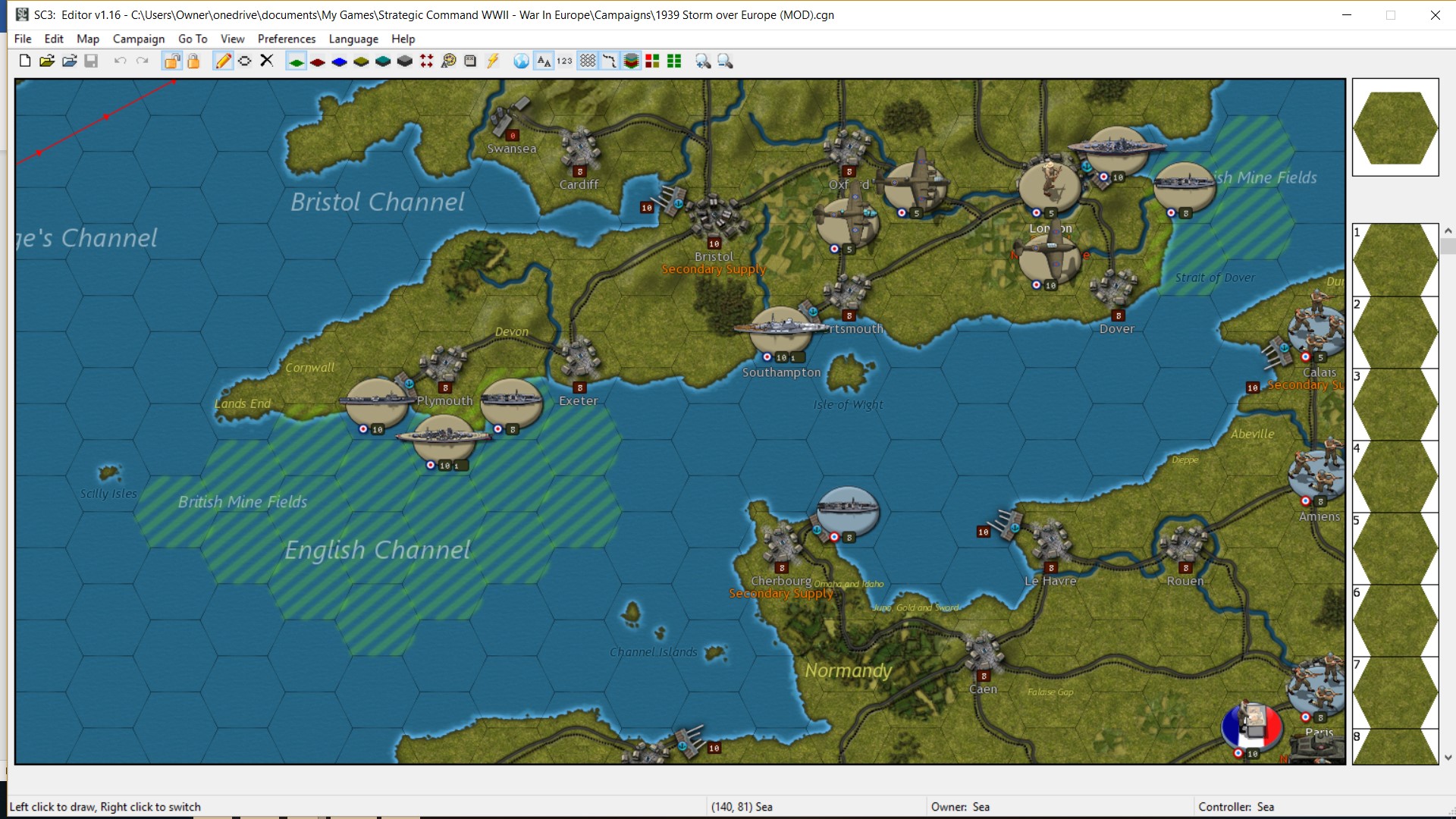Open the Campaign menu
Viewport: 1456px width, 819px height.
[x=139, y=39]
